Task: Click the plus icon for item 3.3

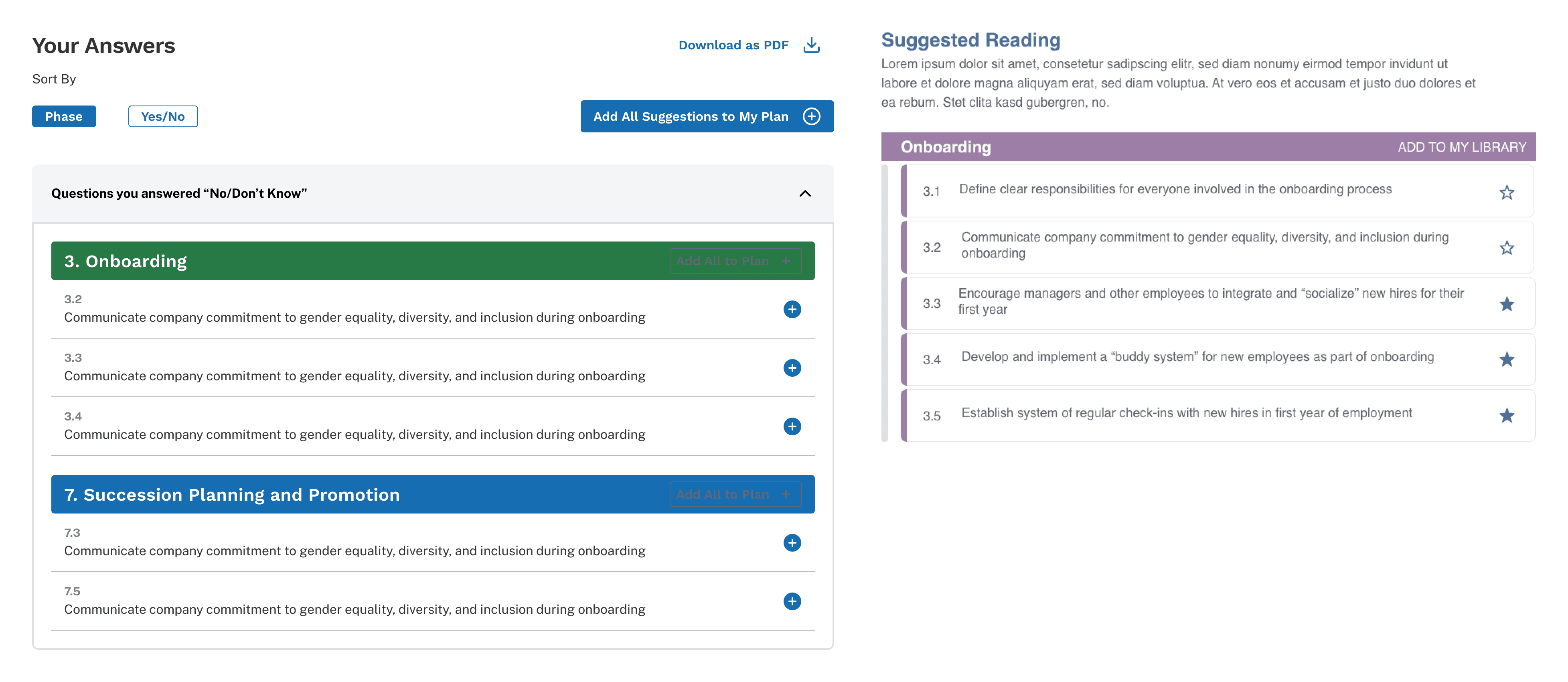Action: click(792, 368)
